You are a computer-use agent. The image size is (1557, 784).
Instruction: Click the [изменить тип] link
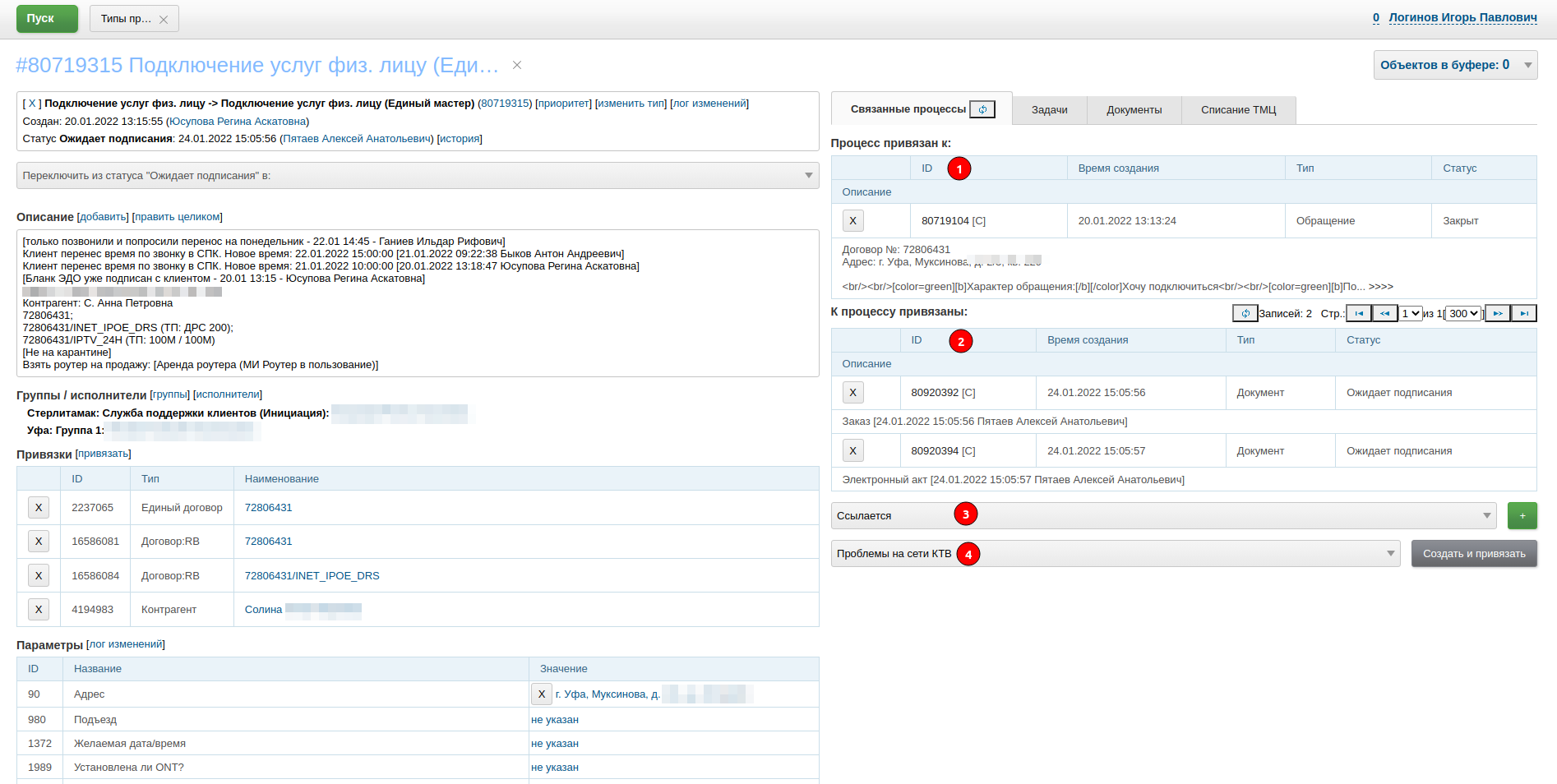[x=631, y=104]
